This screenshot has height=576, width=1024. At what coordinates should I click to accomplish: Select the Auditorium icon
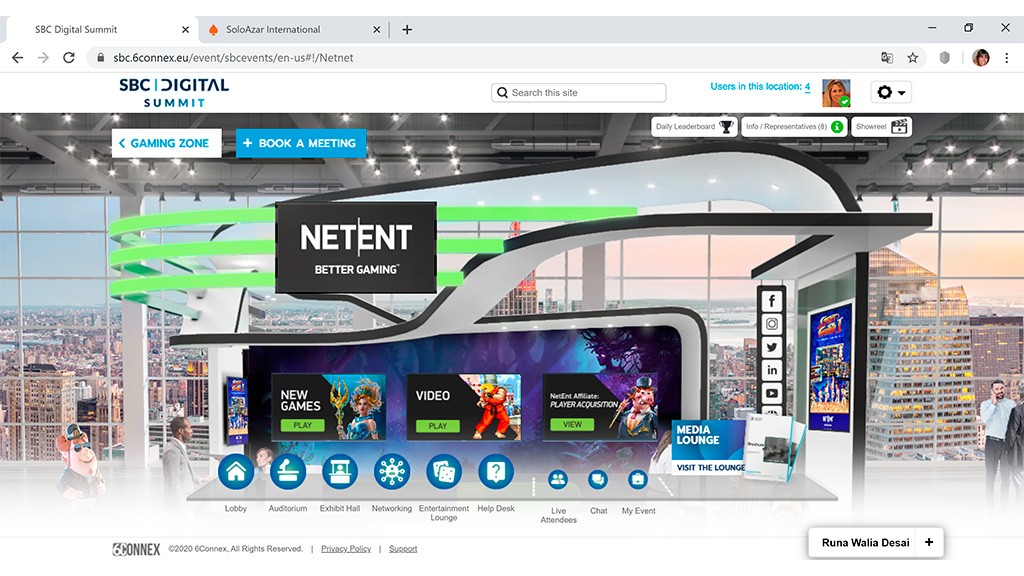pos(288,471)
